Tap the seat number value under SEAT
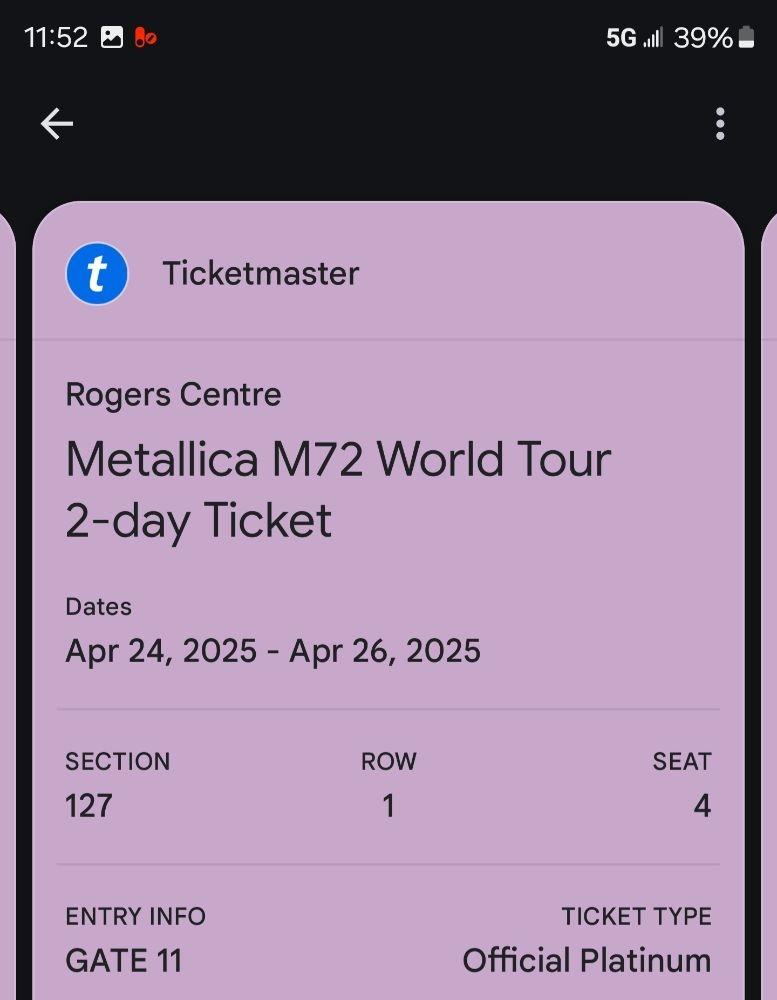Image resolution: width=777 pixels, height=1000 pixels. (702, 806)
